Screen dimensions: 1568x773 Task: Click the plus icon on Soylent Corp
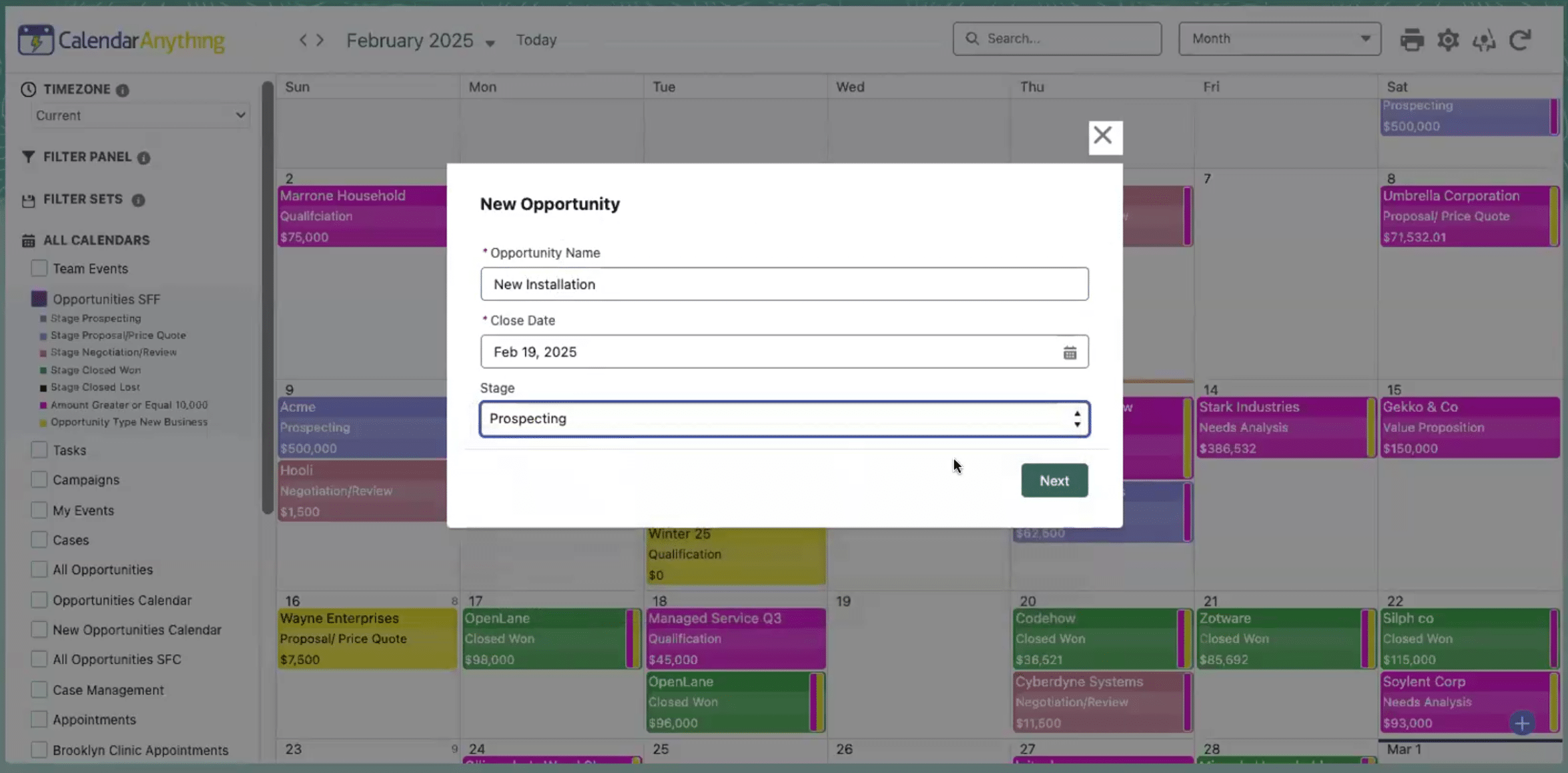[1522, 723]
